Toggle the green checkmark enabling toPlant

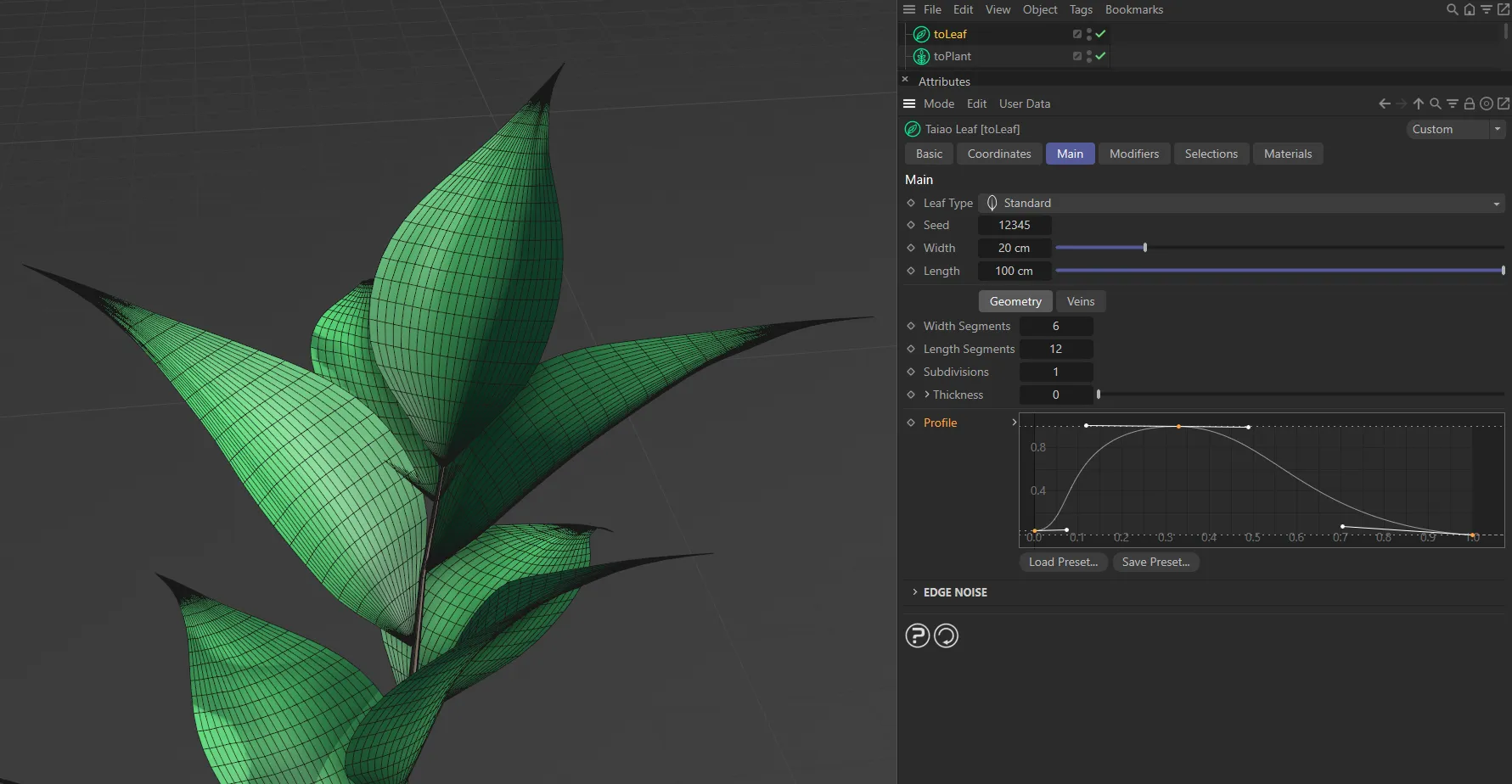point(1100,56)
